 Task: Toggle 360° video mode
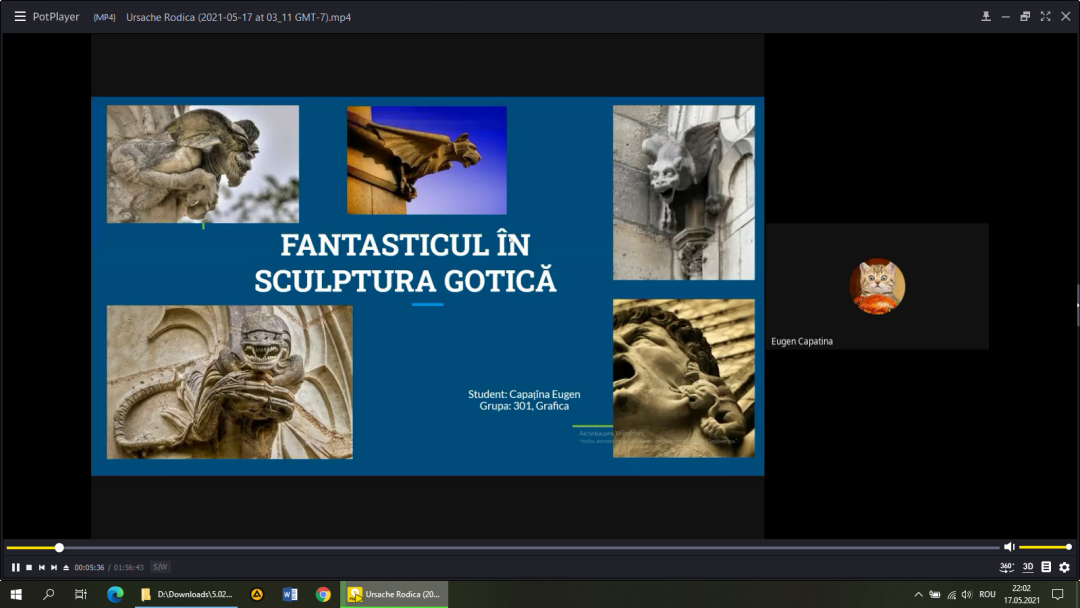pyautogui.click(x=1007, y=567)
